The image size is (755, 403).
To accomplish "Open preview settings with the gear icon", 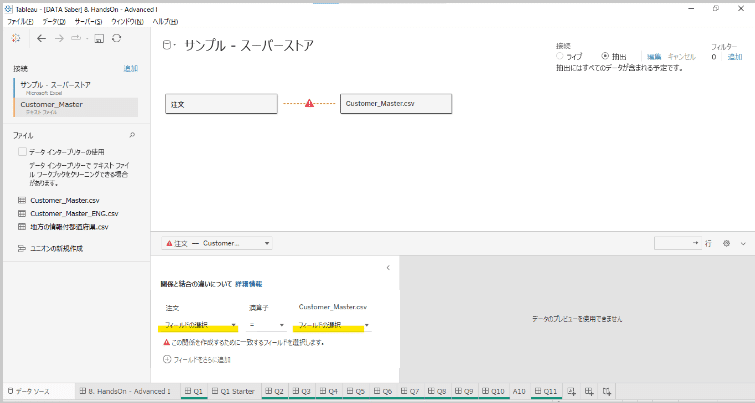I will click(x=727, y=244).
